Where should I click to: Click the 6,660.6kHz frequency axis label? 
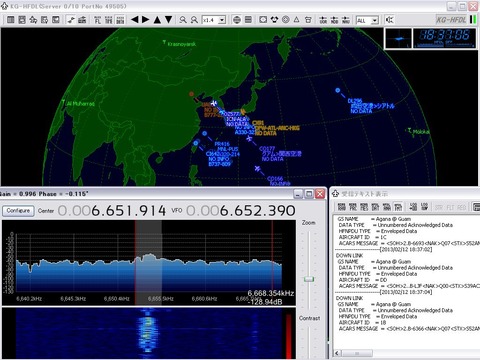tap(204, 299)
